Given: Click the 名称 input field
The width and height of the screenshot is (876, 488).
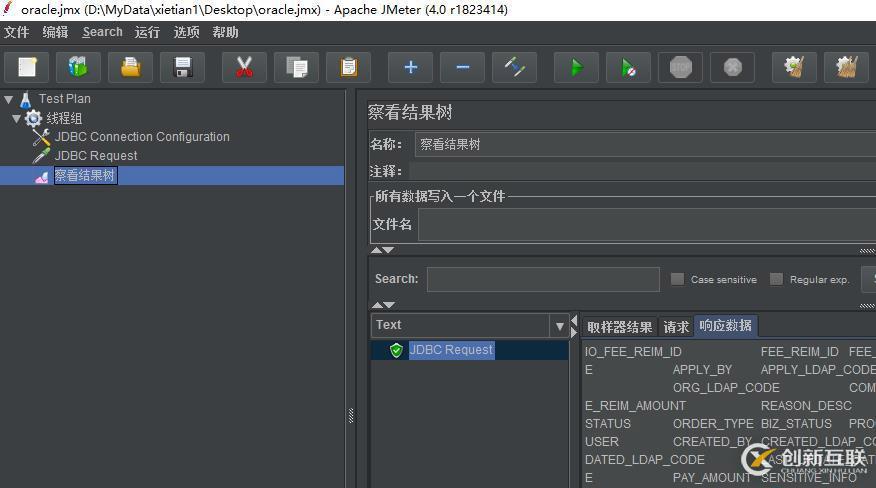Looking at the screenshot, I should [645, 144].
